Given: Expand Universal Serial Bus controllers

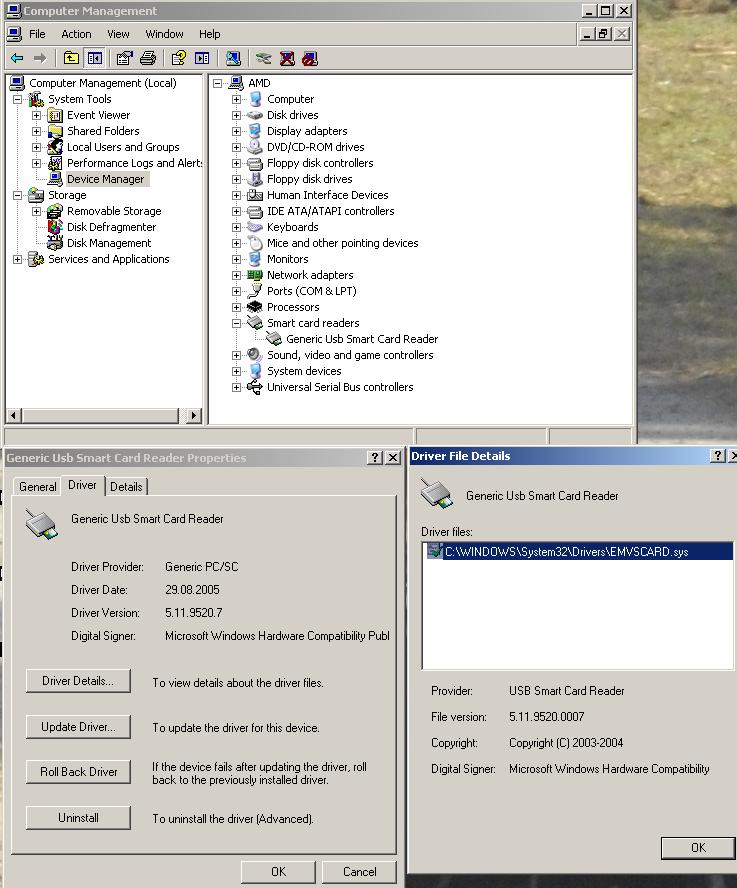Looking at the screenshot, I should click(236, 387).
